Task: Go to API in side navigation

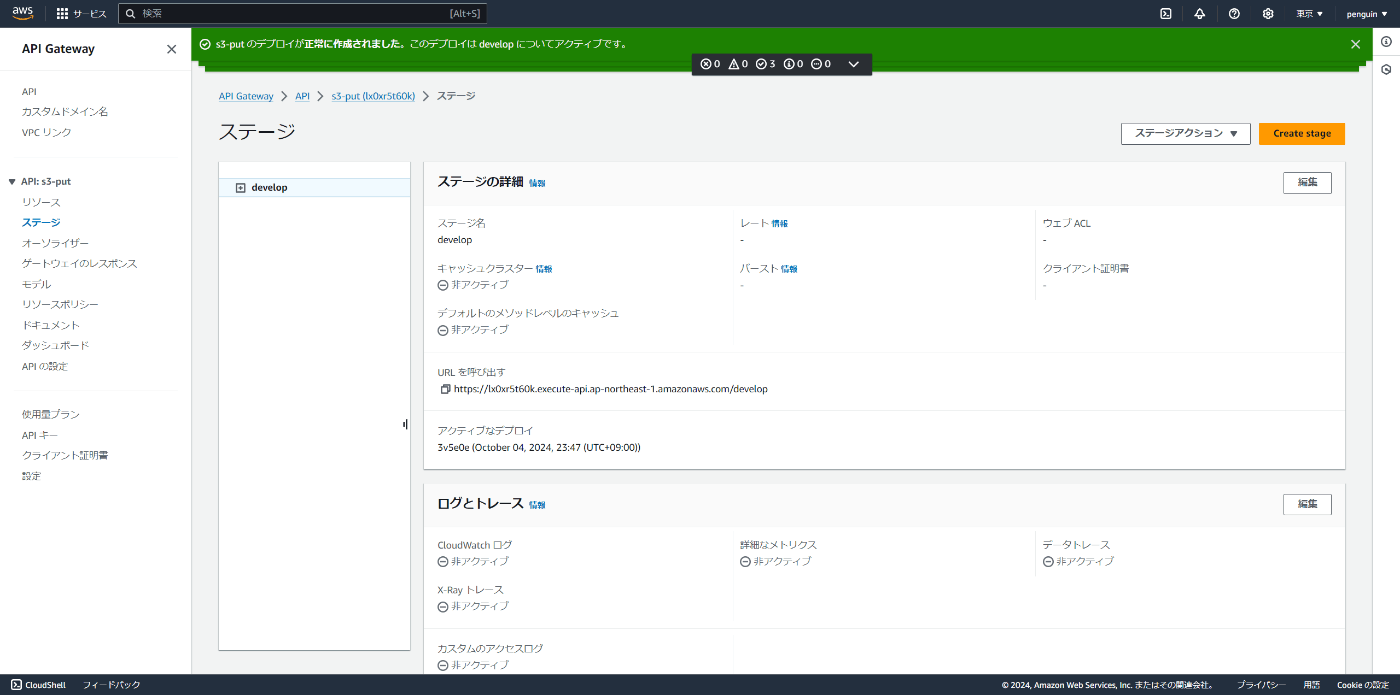Action: click(29, 91)
